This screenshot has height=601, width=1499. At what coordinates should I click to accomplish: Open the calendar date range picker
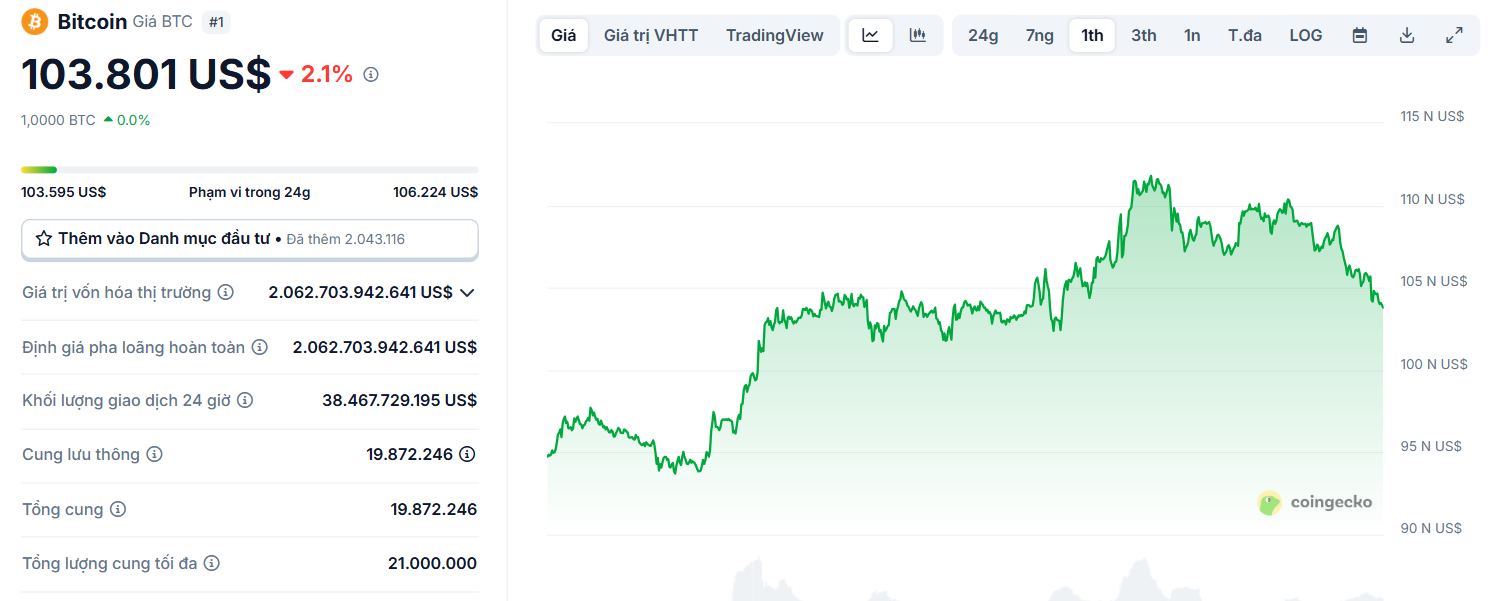pos(1360,36)
